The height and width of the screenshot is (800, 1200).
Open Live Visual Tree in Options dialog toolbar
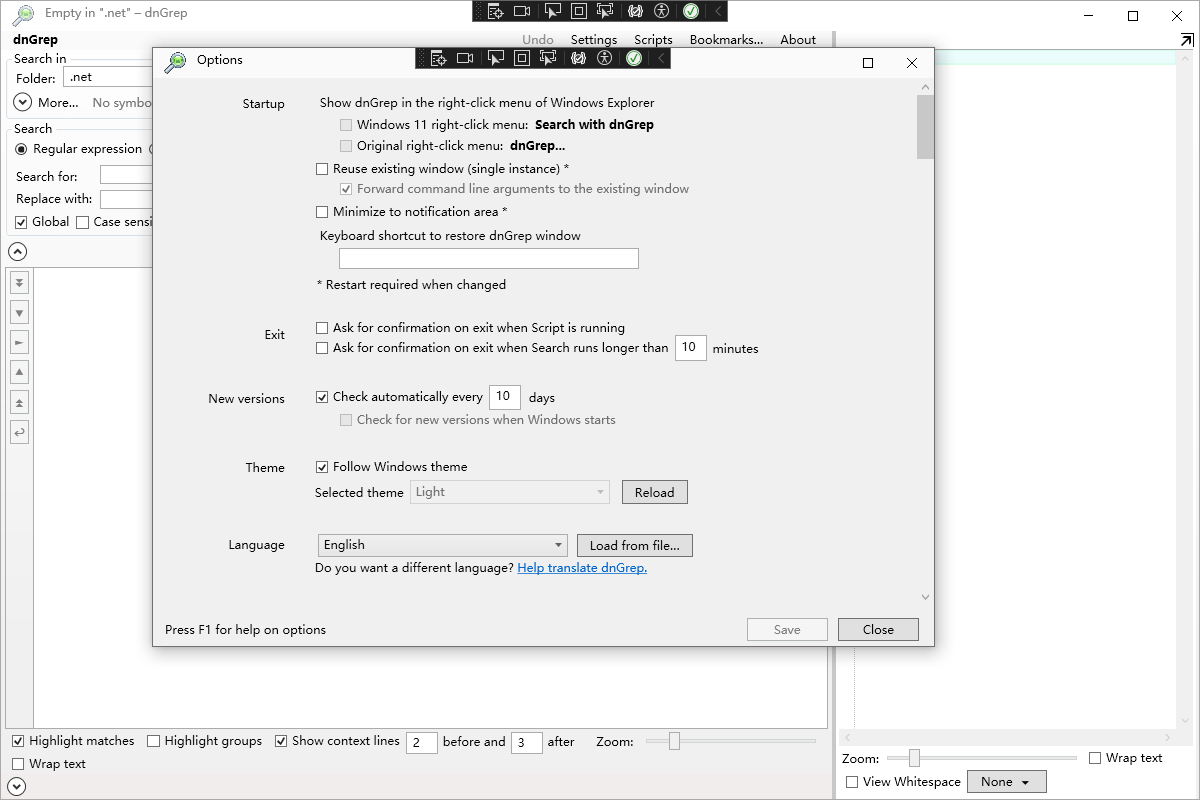pos(437,58)
